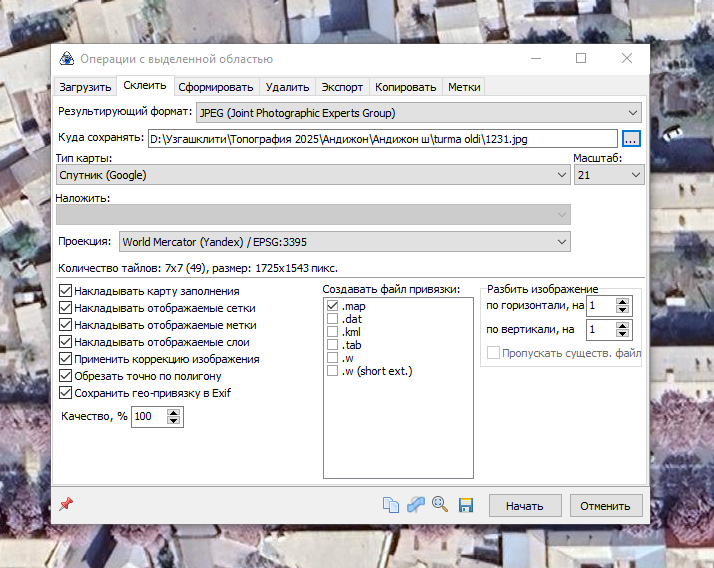Click the browse '...' button for save path
The width and height of the screenshot is (714, 568).
point(631,139)
